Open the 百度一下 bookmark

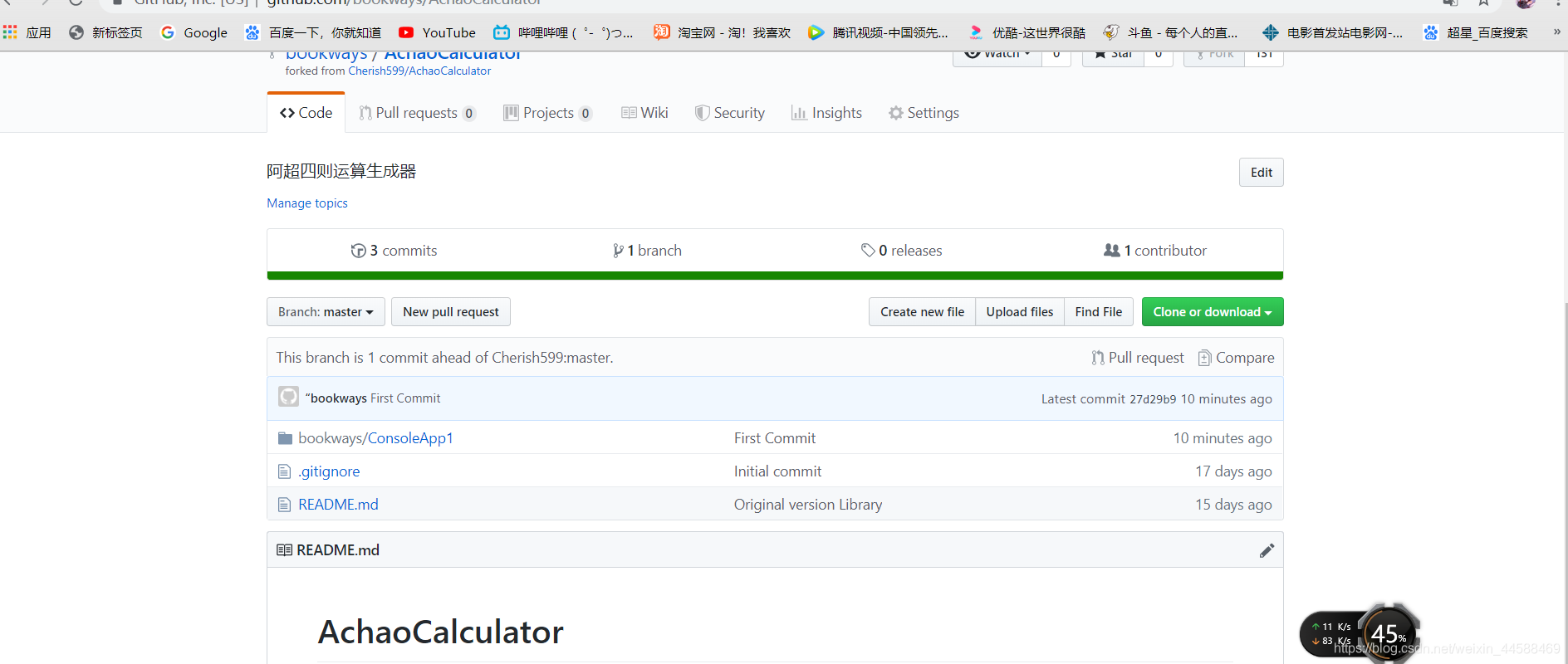point(313,32)
